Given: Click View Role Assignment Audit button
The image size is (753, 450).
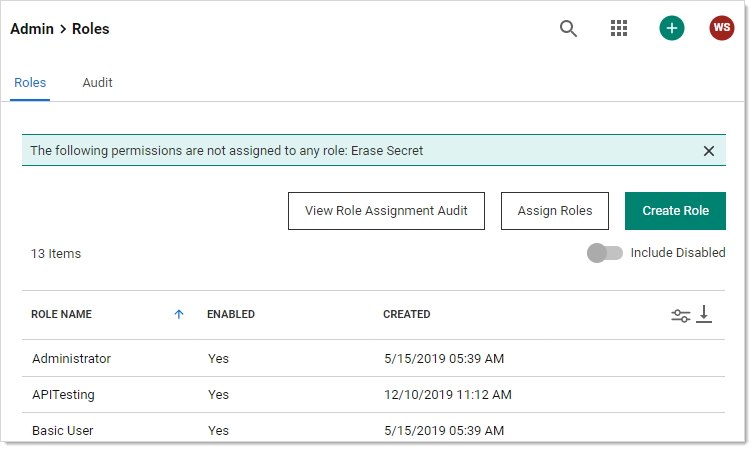Looking at the screenshot, I should pos(386,211).
